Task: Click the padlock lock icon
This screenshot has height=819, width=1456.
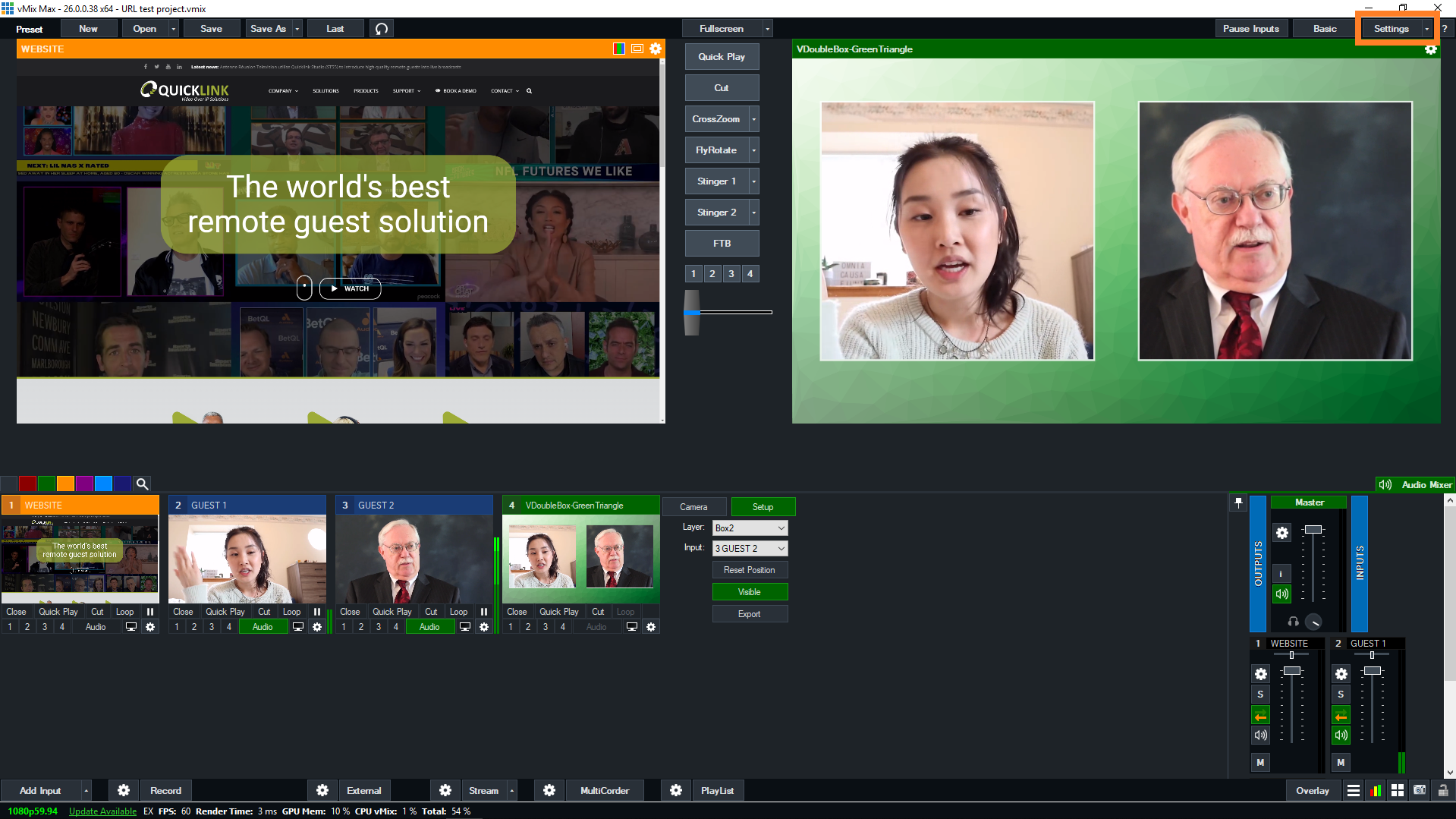Action: click(x=1443, y=790)
